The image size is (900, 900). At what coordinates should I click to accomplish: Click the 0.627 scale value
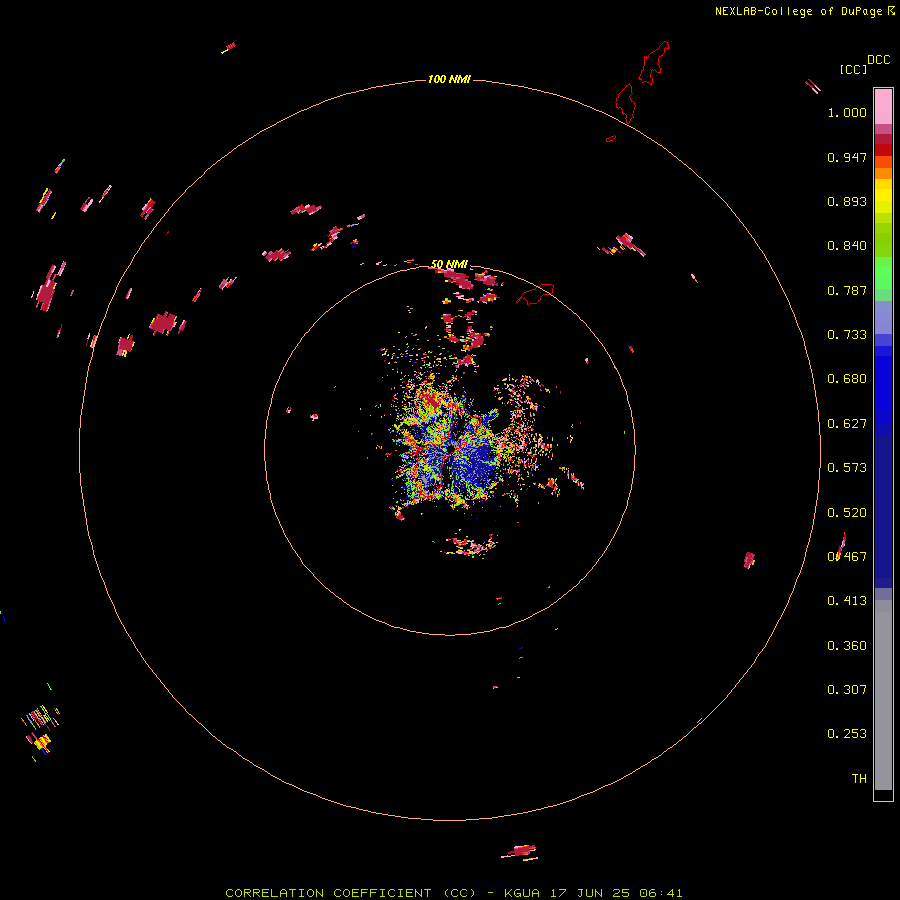coord(847,424)
